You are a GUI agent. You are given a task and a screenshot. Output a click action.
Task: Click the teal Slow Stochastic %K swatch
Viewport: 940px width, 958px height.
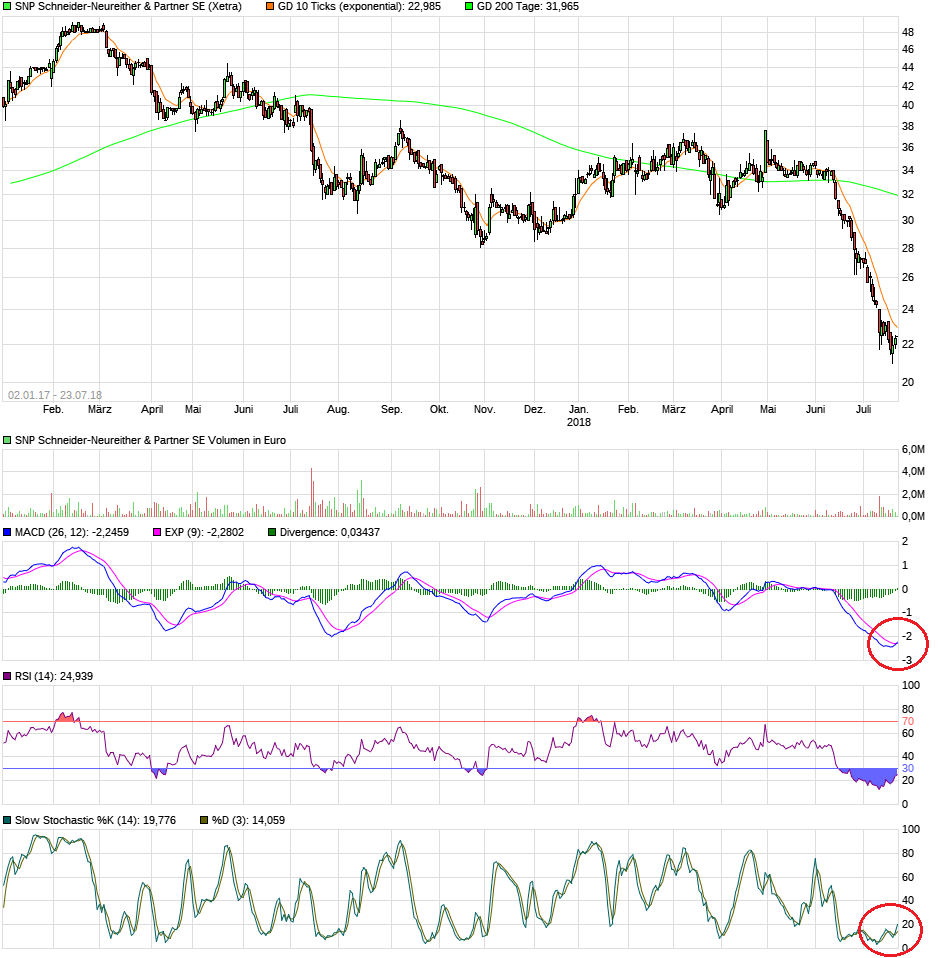7,820
